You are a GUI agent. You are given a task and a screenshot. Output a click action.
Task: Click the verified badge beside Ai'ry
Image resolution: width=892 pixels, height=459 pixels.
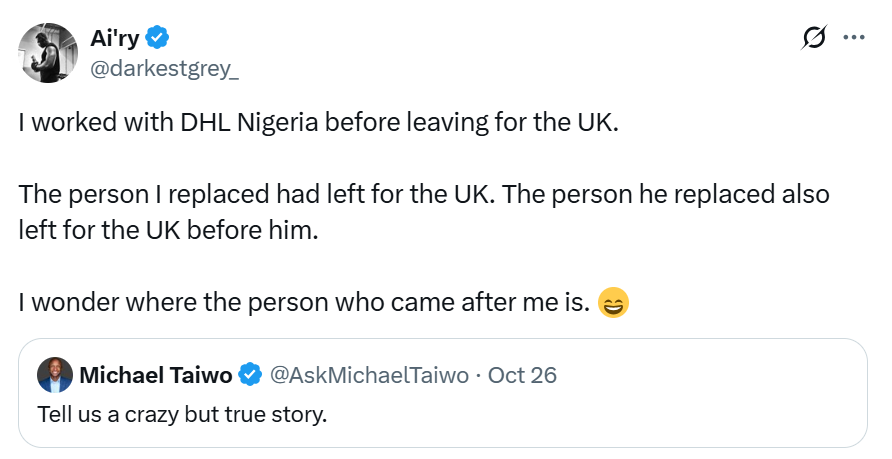158,39
